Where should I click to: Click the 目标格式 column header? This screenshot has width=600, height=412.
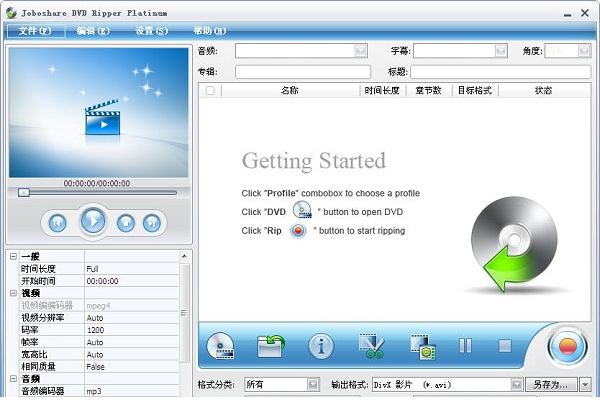(x=475, y=91)
